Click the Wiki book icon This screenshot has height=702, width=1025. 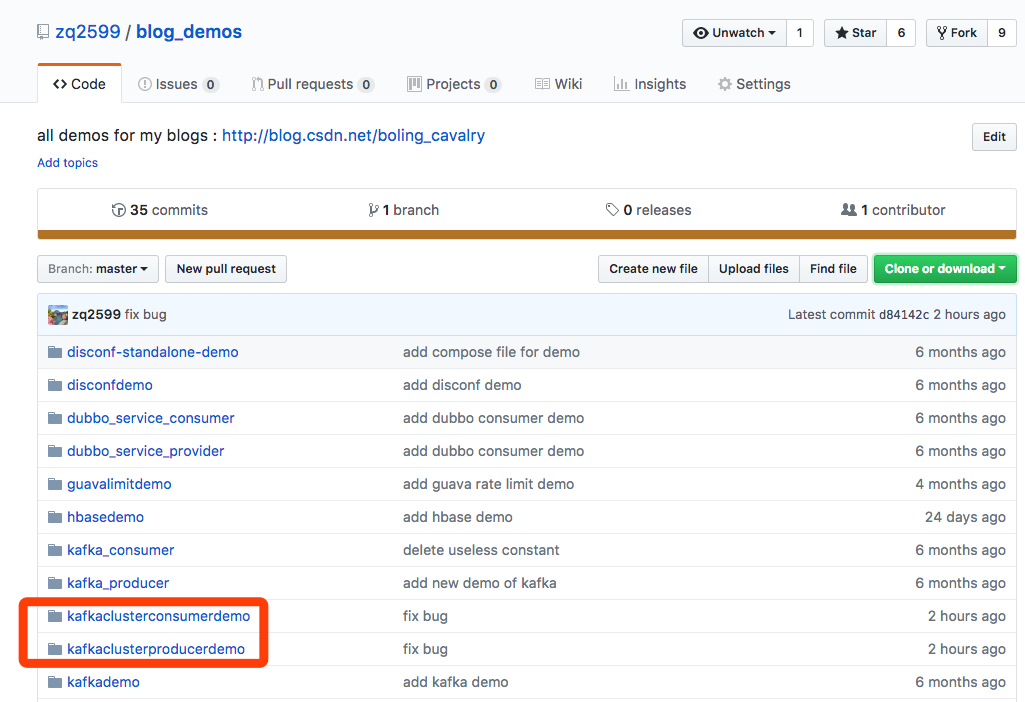pyautogui.click(x=542, y=84)
